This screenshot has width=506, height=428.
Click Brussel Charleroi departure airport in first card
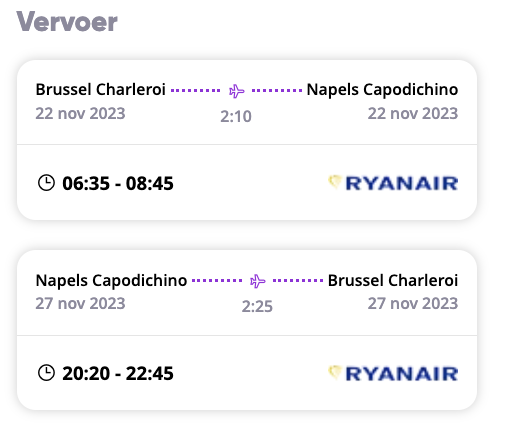(101, 89)
